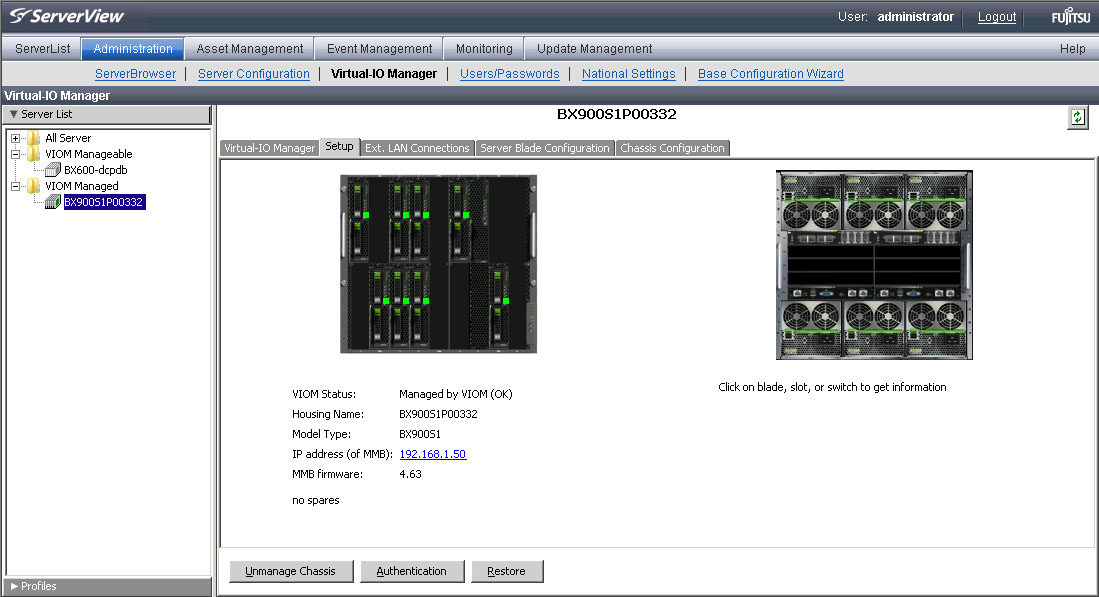This screenshot has height=597, width=1099.
Task: Click the Logout link
Action: coord(997,17)
